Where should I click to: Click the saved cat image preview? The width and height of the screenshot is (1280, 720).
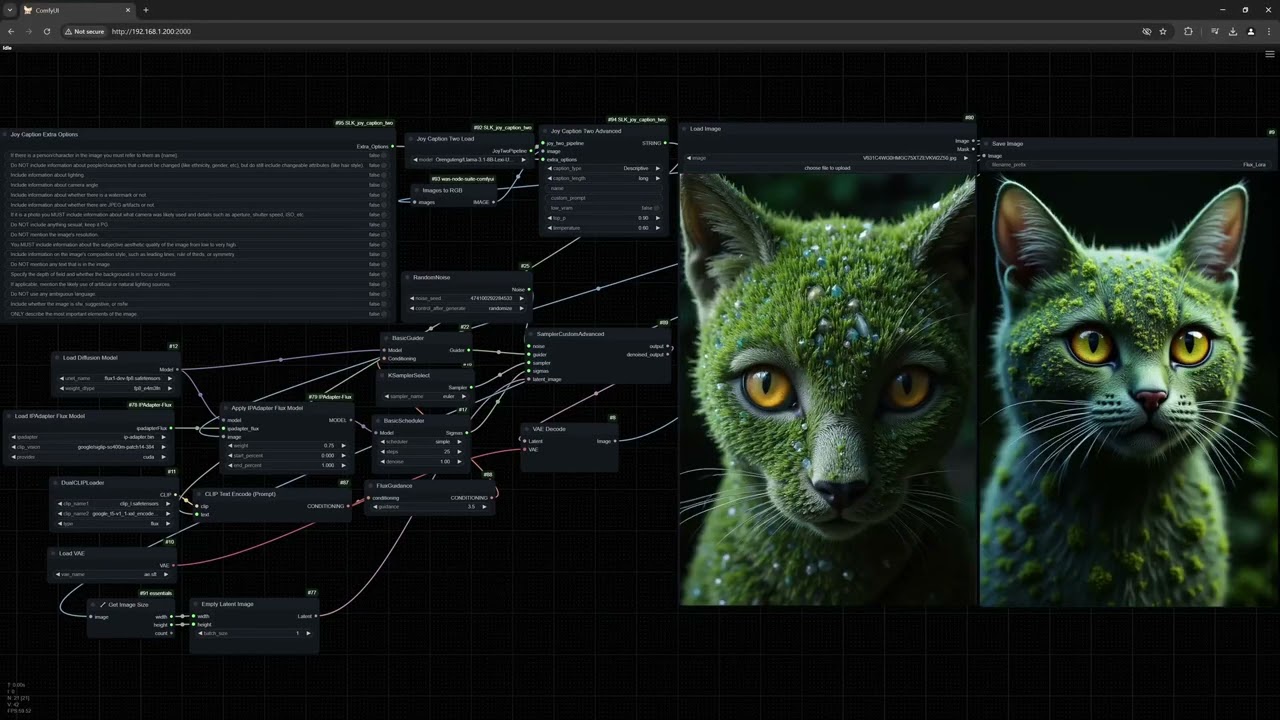[x=1128, y=391]
